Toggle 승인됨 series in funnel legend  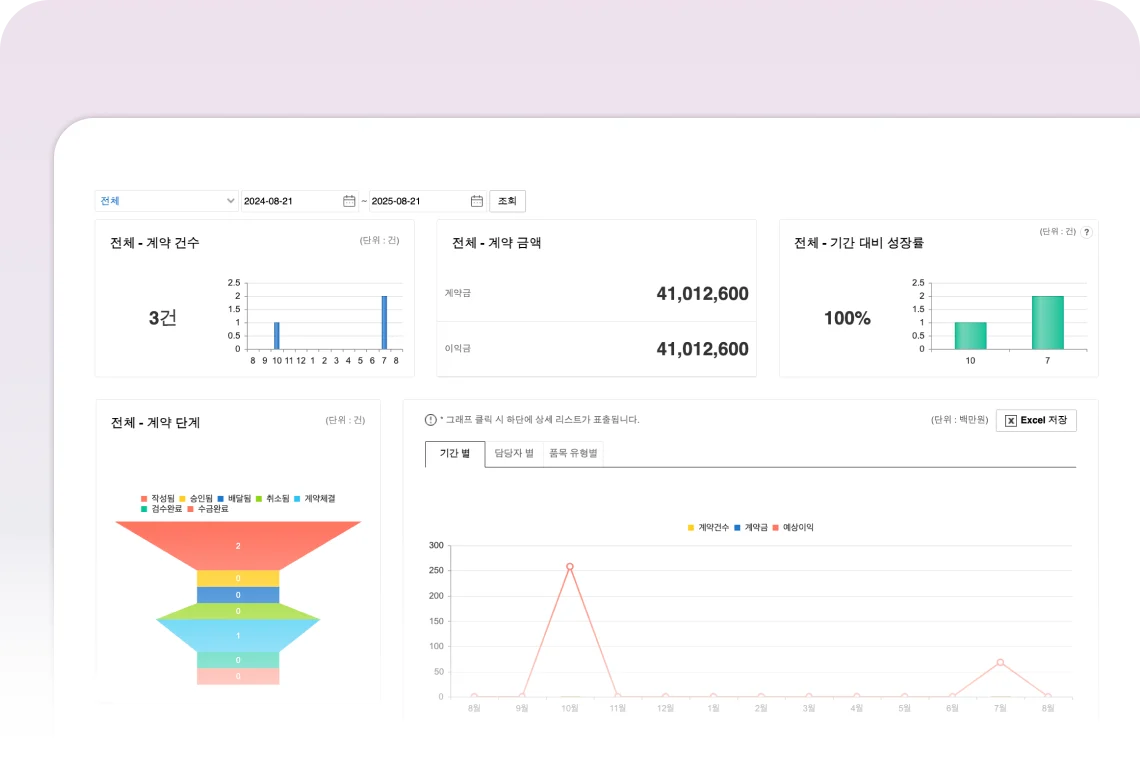194,498
